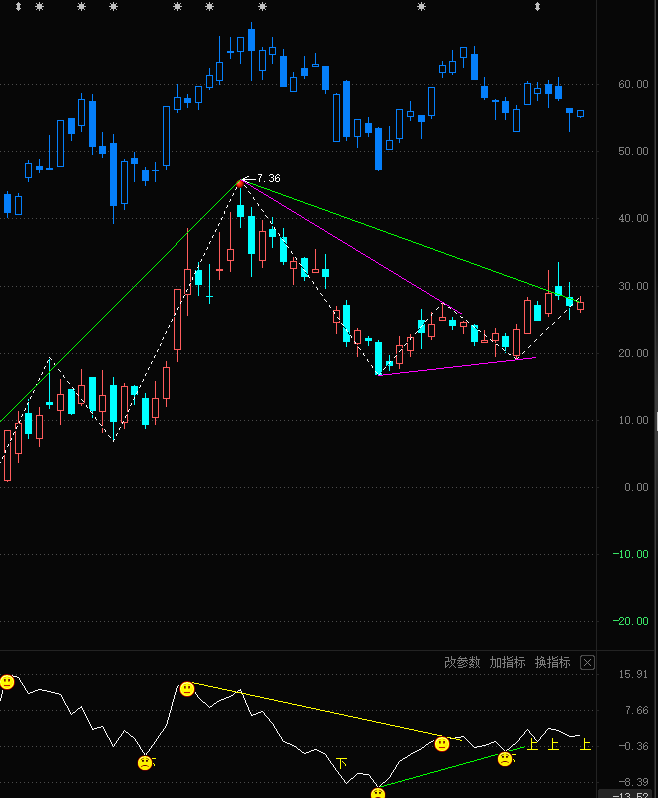Click the sad face at indicator's lowest point
Image resolution: width=658 pixels, height=798 pixels.
tap(378, 793)
